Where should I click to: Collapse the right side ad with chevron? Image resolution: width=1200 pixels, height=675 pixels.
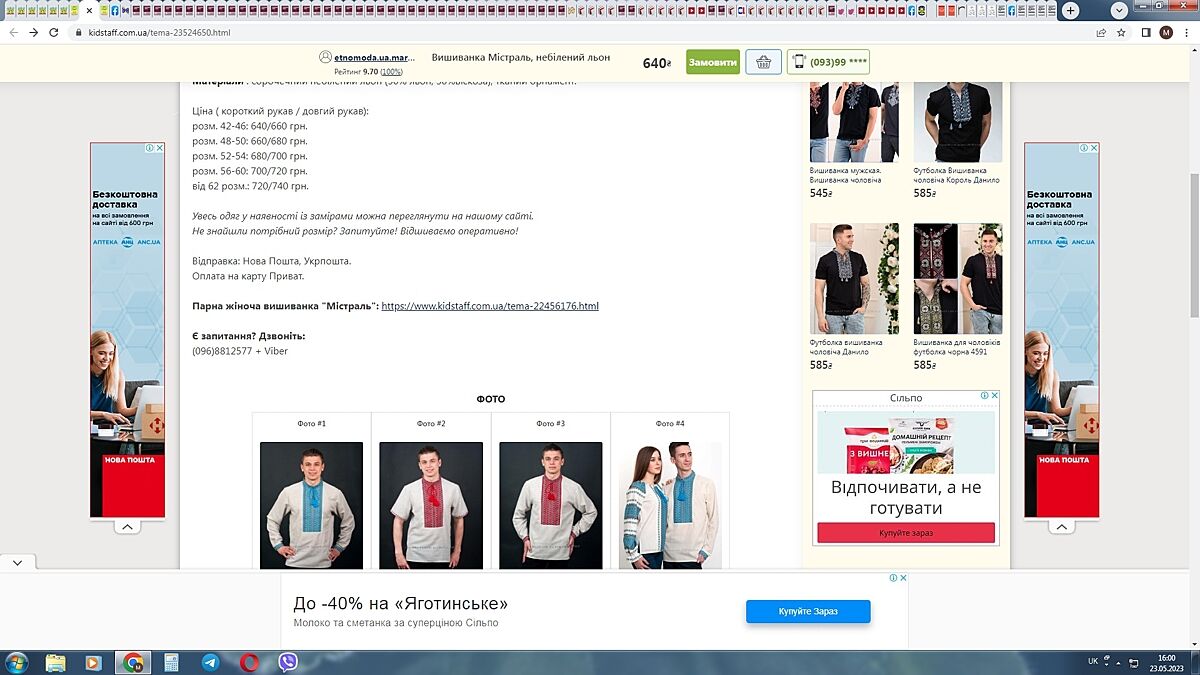(1061, 527)
